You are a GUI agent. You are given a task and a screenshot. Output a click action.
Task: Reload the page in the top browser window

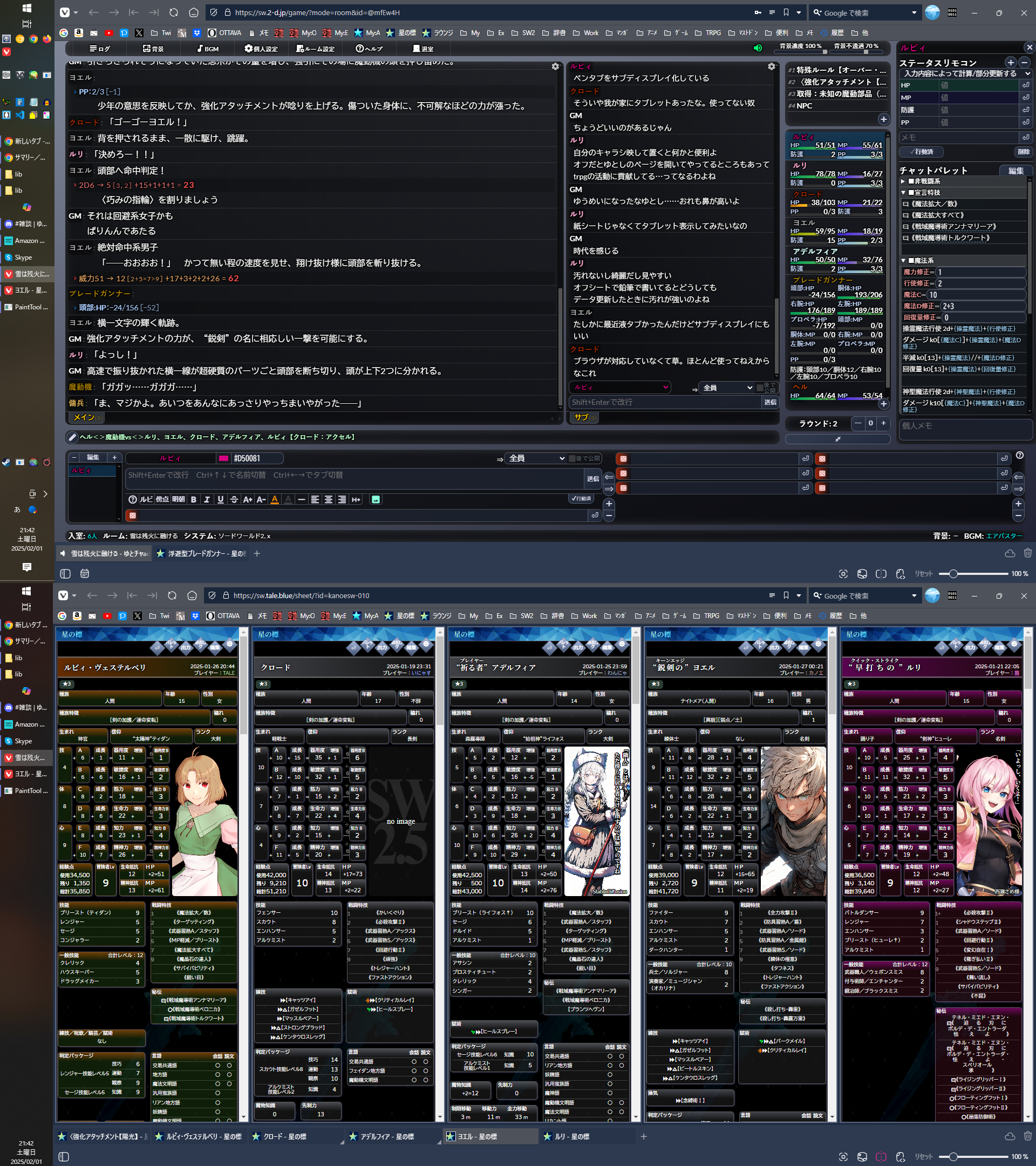(174, 12)
